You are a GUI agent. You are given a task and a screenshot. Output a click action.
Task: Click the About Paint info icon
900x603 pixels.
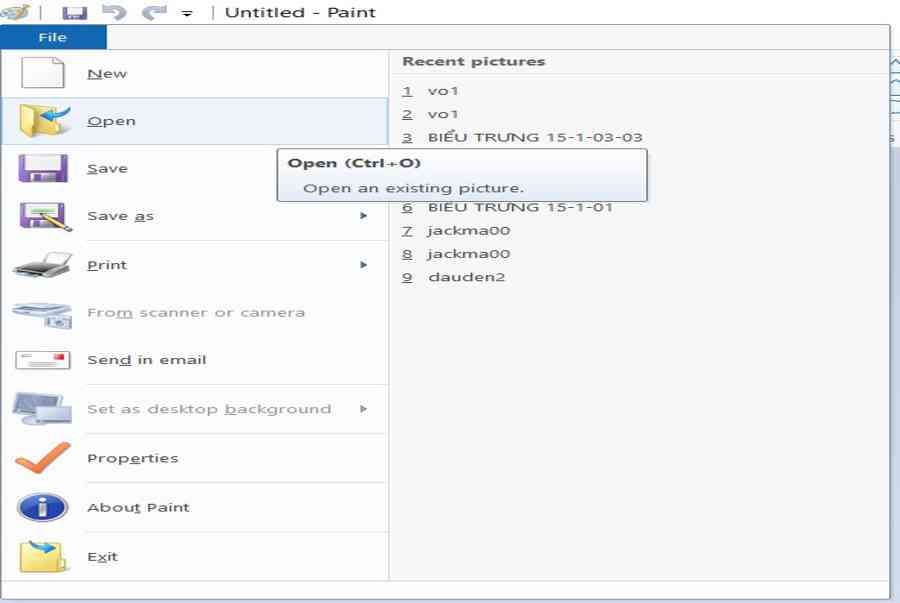coord(43,507)
